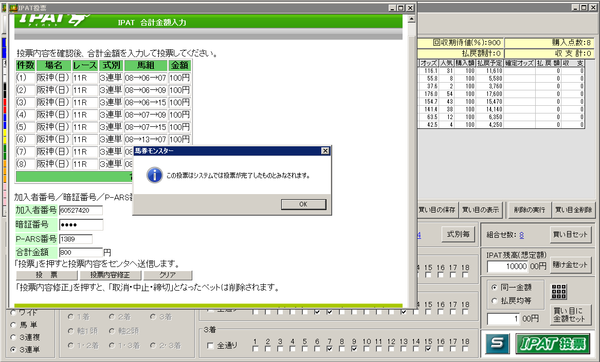Select the 同一金額 radio option
Viewport: 600px width, 362px height.
click(x=494, y=287)
